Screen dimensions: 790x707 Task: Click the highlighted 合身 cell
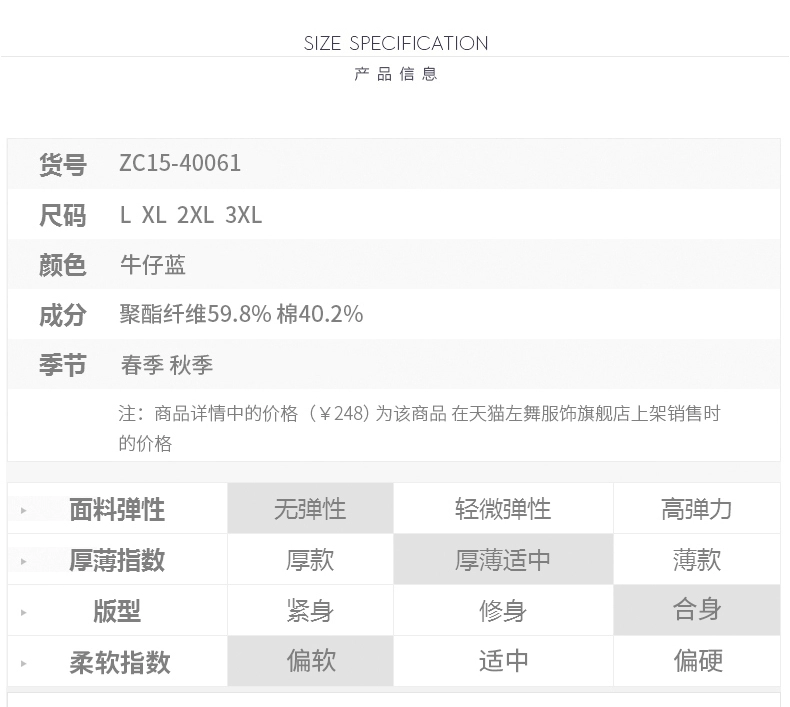(697, 610)
